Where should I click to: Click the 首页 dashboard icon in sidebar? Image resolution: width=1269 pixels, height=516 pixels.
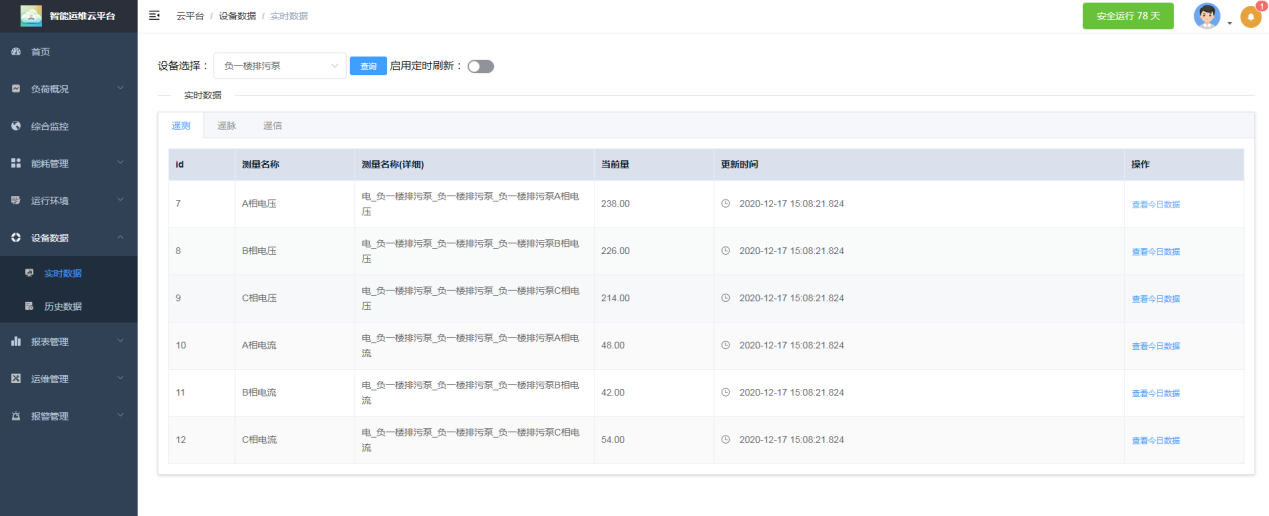click(x=16, y=51)
